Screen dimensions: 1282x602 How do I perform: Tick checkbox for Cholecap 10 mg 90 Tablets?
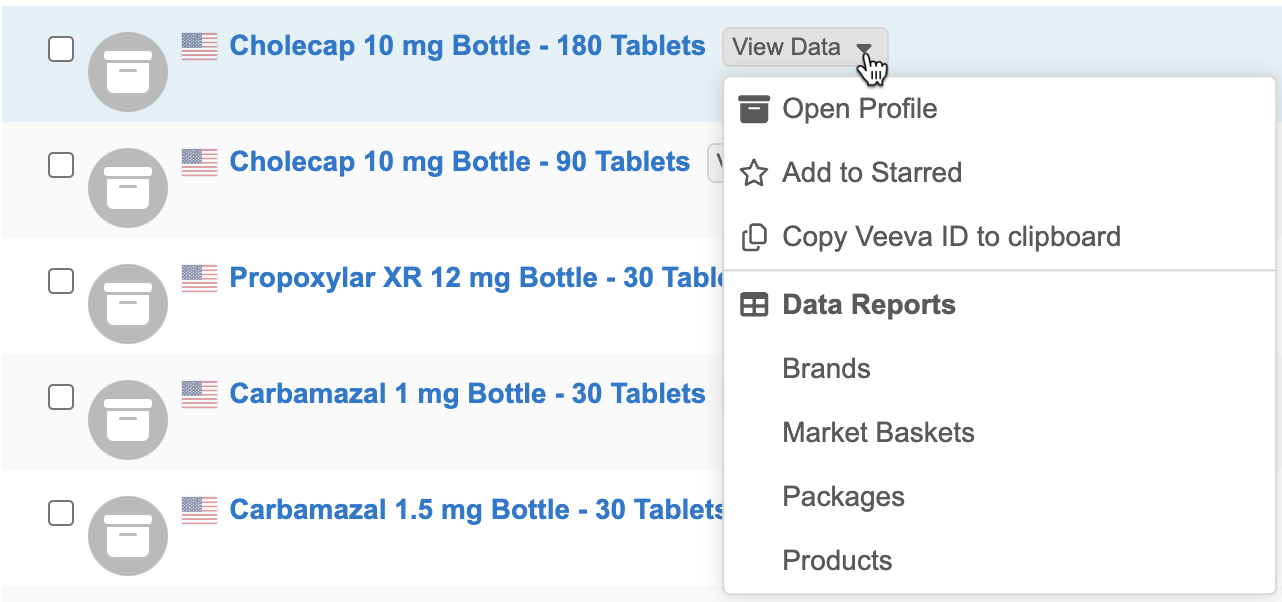(61, 165)
